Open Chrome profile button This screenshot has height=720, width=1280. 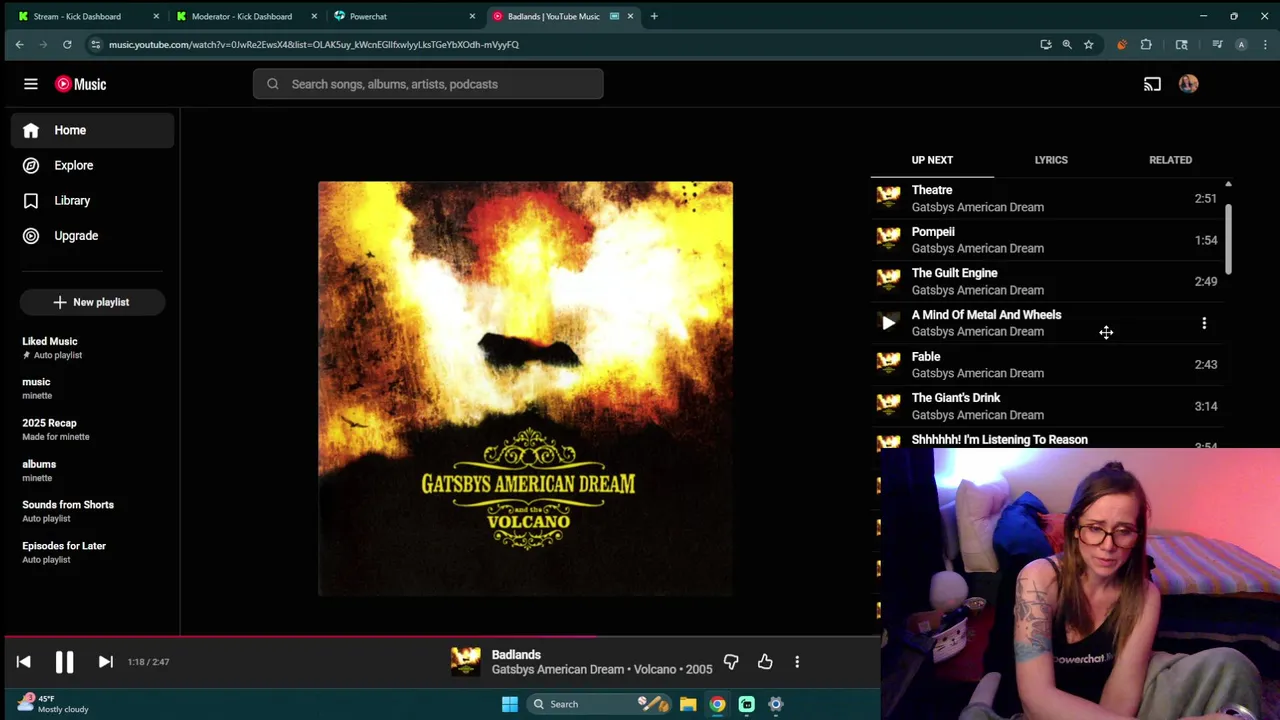coord(1241,44)
